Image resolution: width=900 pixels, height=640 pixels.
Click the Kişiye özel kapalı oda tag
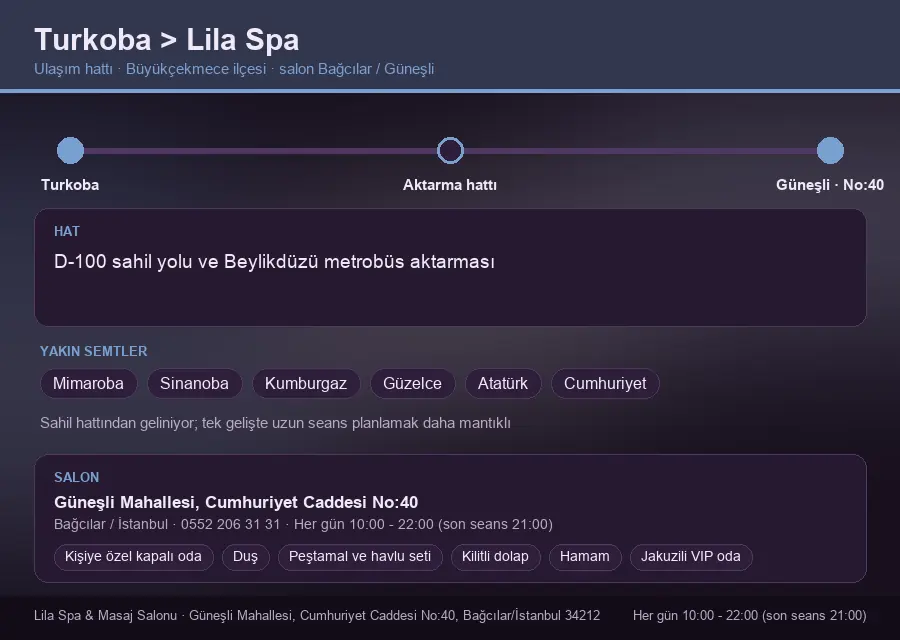coord(134,557)
